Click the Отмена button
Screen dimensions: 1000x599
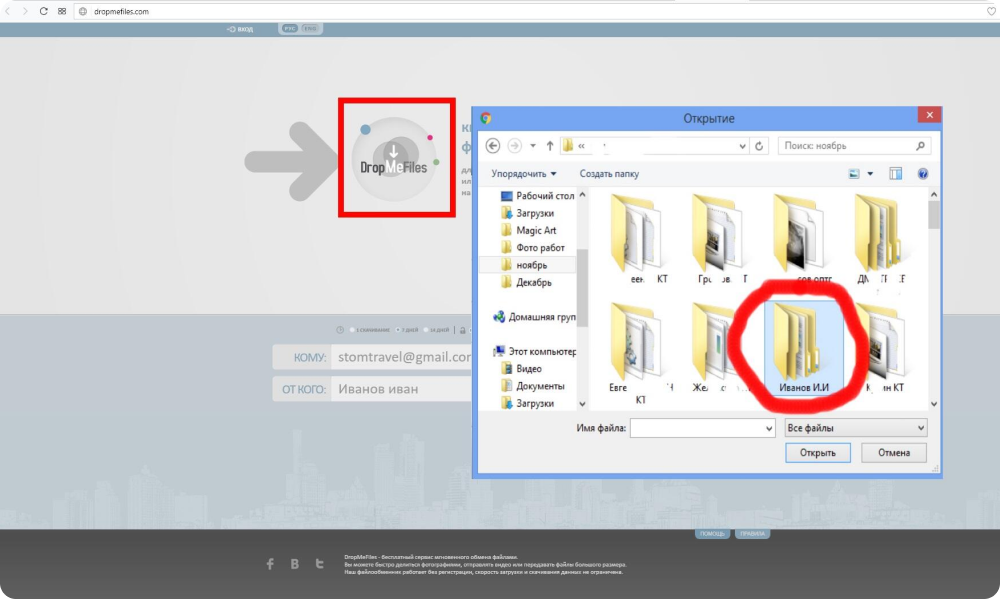893,453
